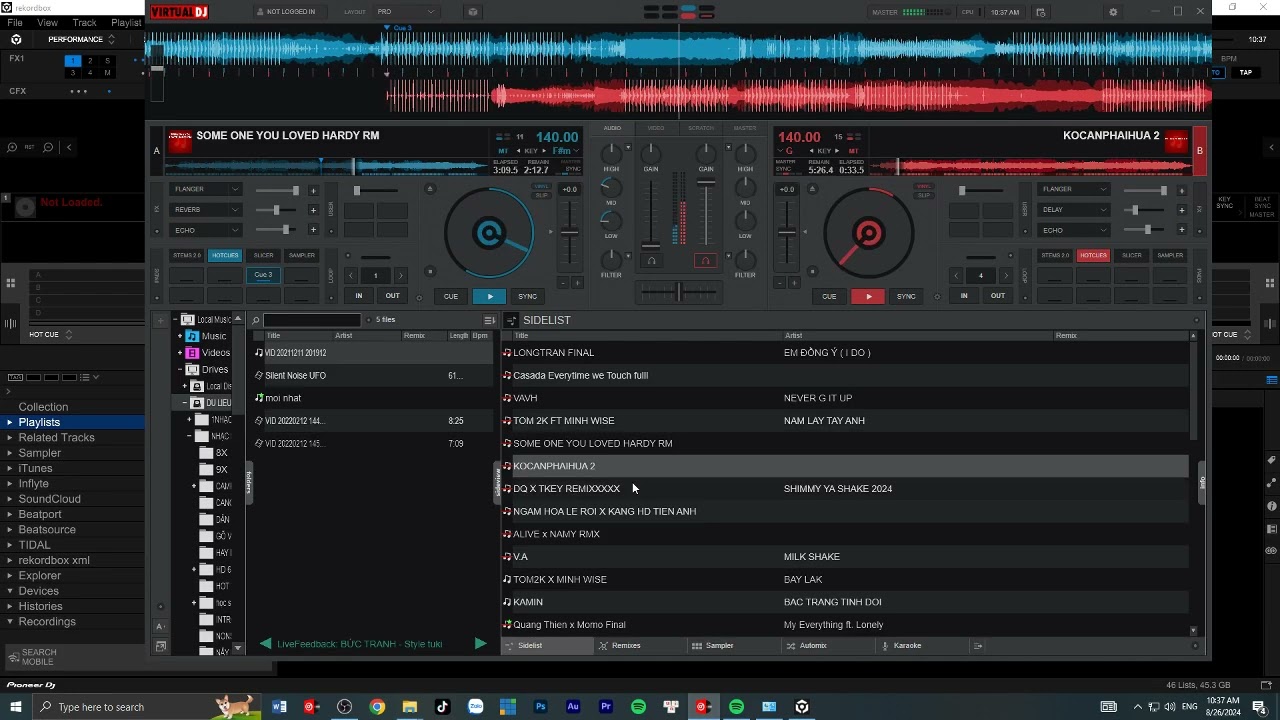
Task: Click the SYNC button on deck A
Action: click(527, 296)
